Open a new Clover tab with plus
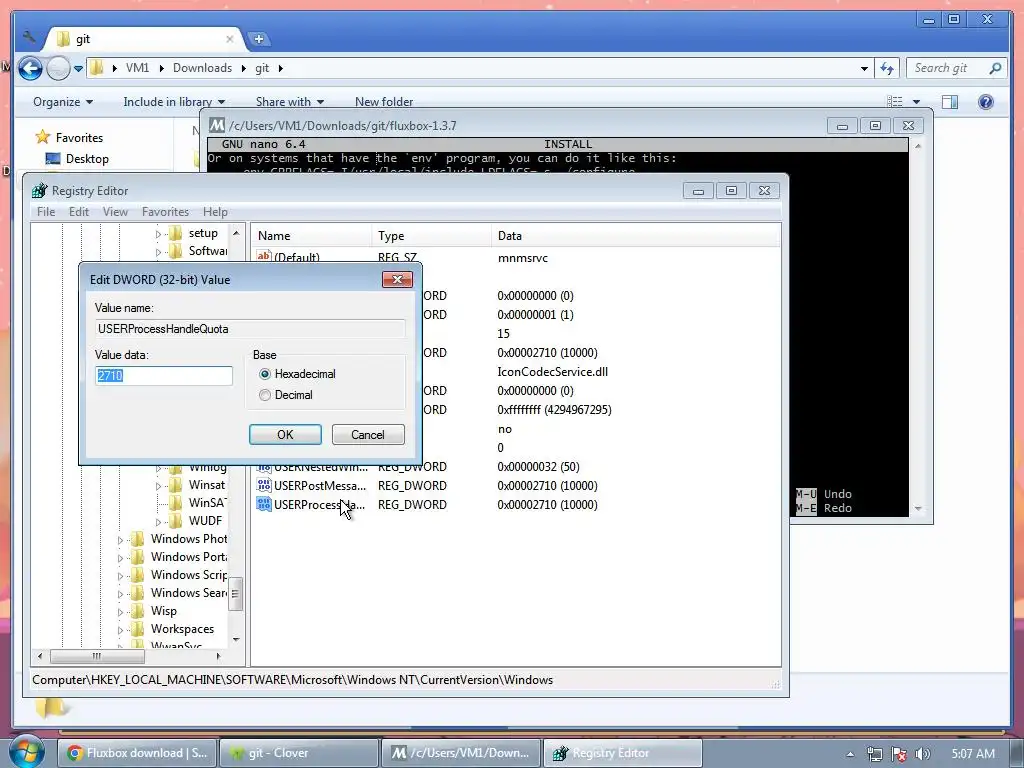 coord(259,39)
